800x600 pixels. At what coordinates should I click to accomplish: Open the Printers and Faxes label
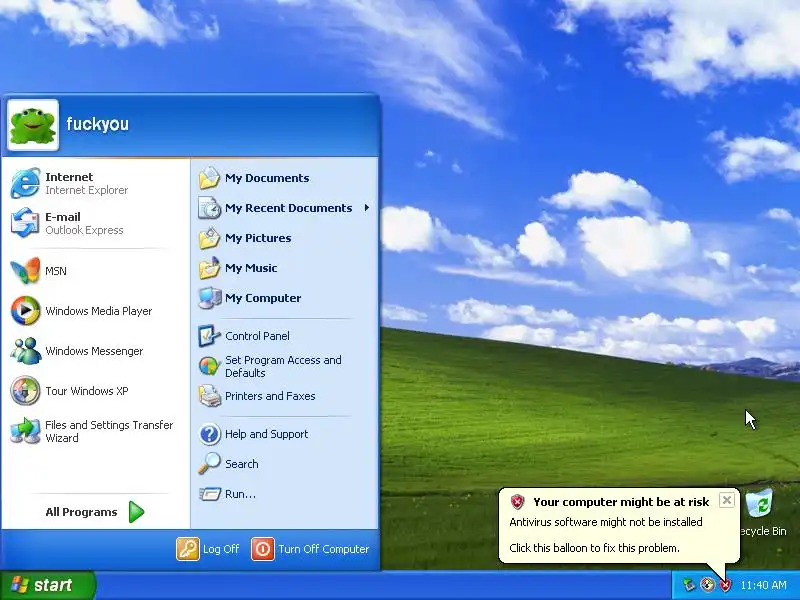click(270, 396)
